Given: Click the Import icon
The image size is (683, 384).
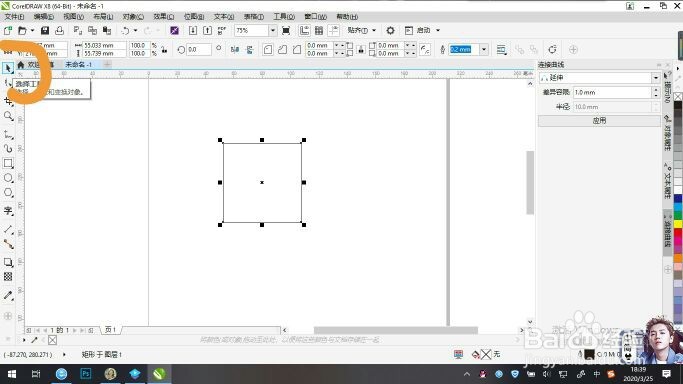Looking at the screenshot, I should click(193, 30).
